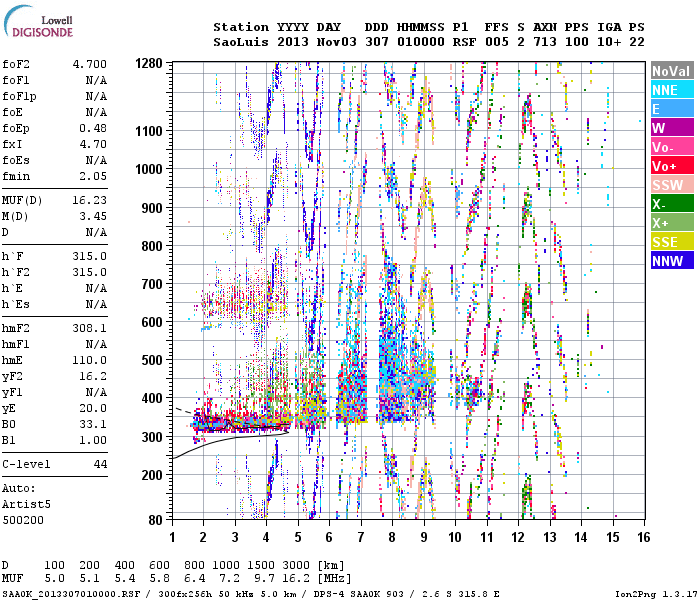Click the DPS-4 SAA0K 903 footer text
The image size is (700, 600).
pyautogui.click(x=358, y=594)
